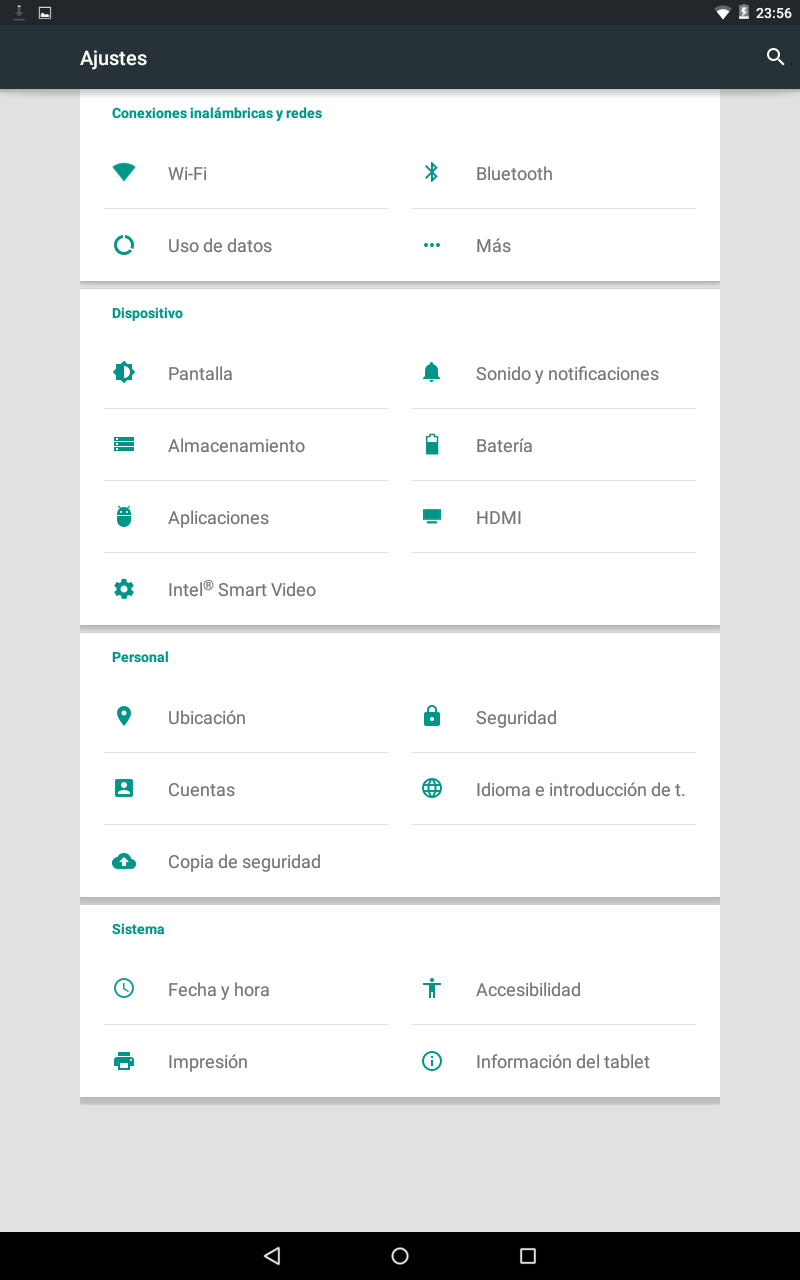
Task: Open Fecha y hora settings
Action: coord(246,989)
